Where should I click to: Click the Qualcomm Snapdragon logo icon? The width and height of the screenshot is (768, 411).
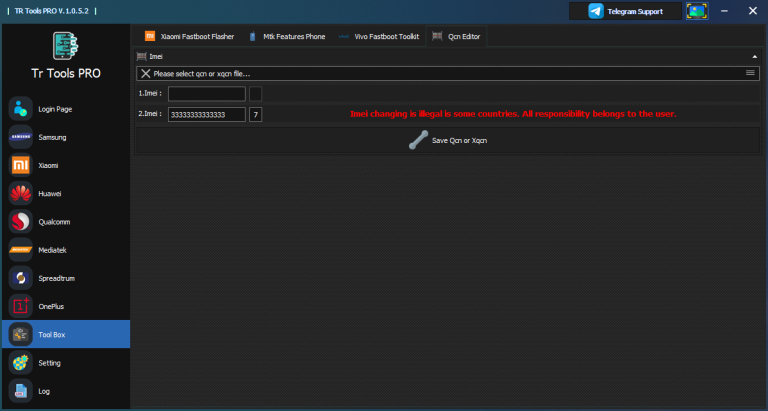click(21, 222)
